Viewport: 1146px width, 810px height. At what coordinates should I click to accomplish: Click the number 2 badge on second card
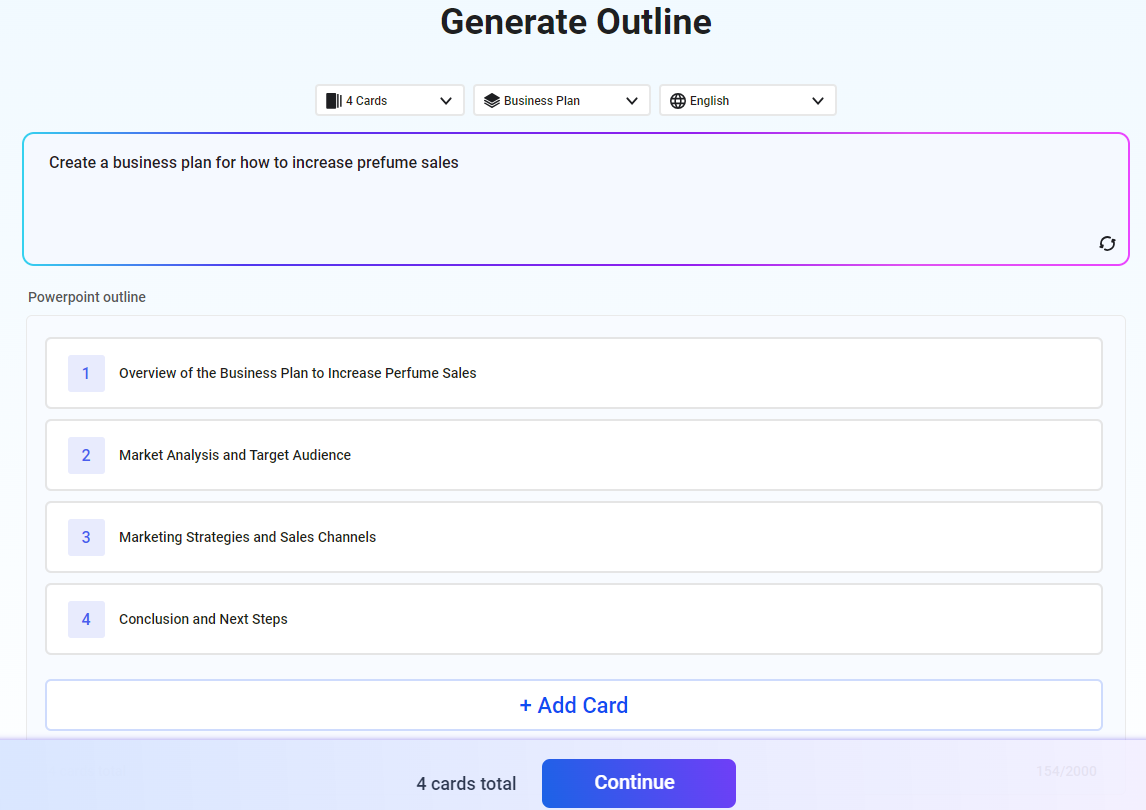coord(86,455)
